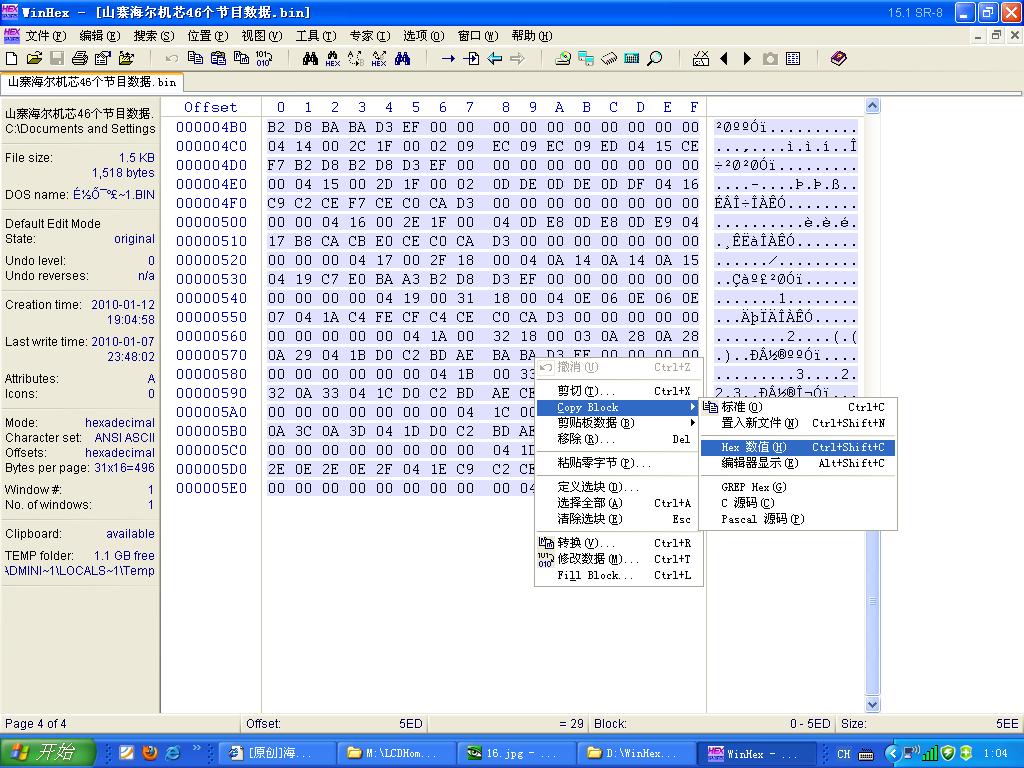Click the Go To Offset arrow icon
1024x768 pixels.
click(x=448, y=59)
